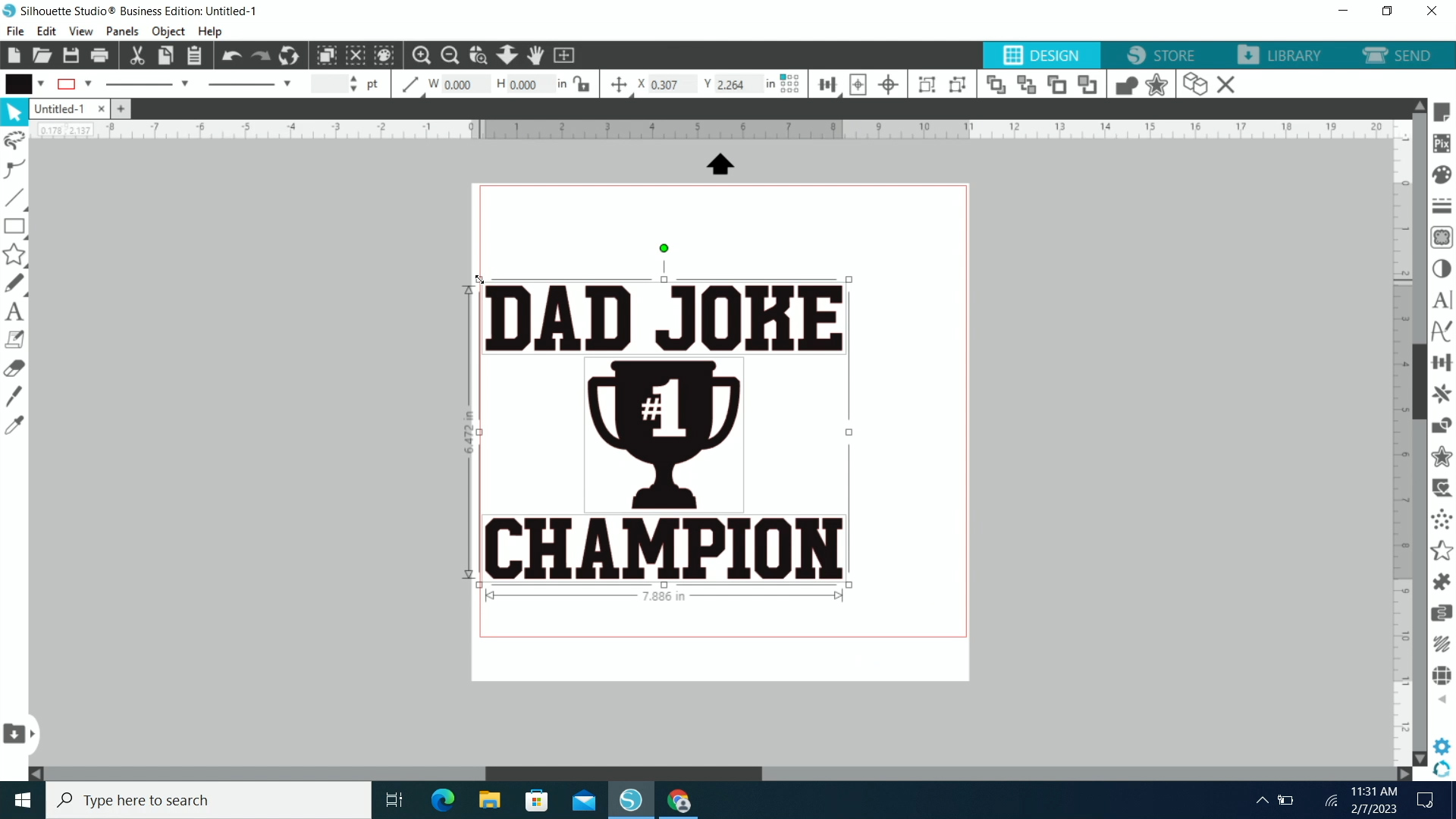Toggle the aspect ratio lock icon

[582, 84]
